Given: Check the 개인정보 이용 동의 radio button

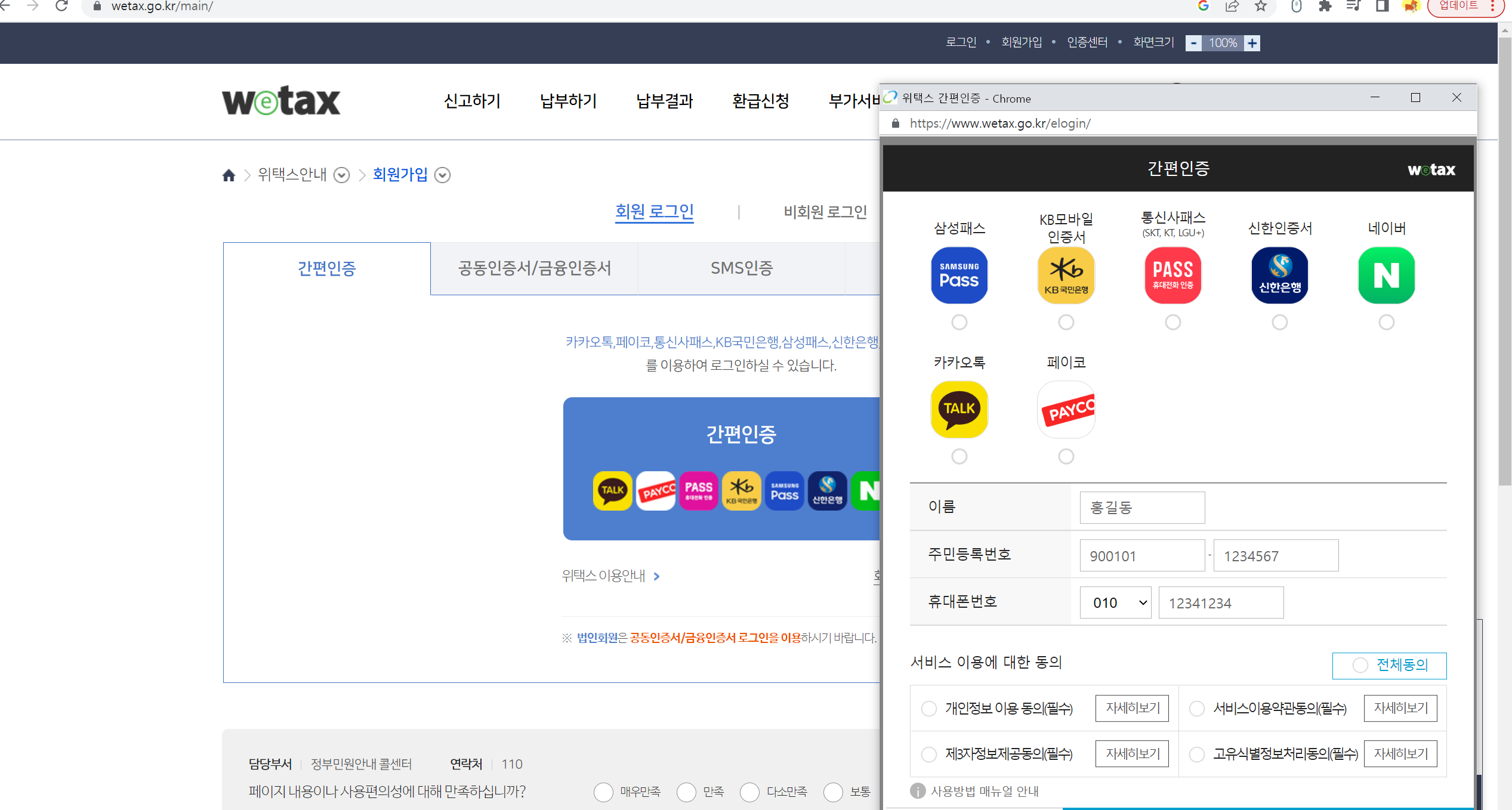Looking at the screenshot, I should point(929,709).
